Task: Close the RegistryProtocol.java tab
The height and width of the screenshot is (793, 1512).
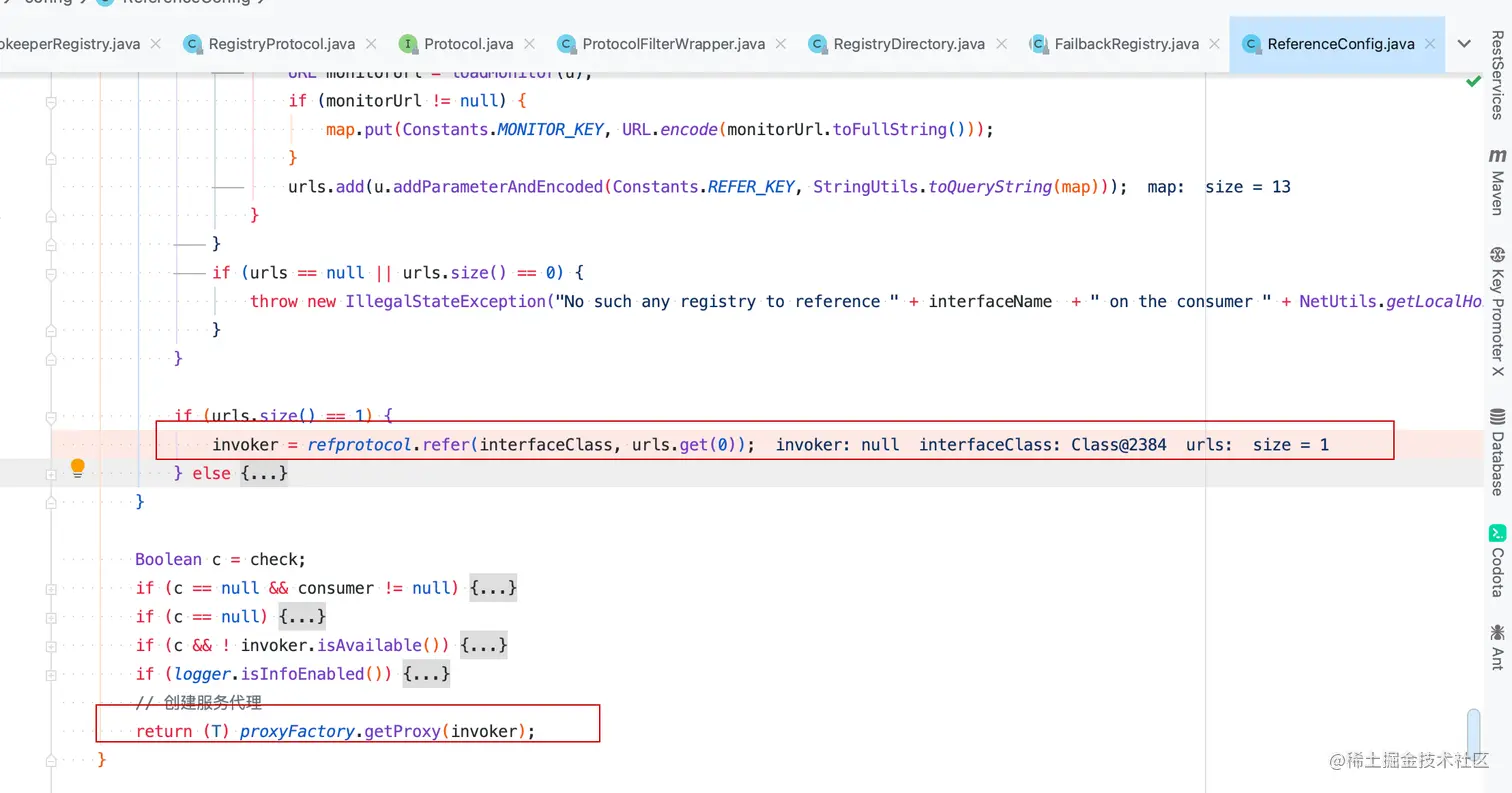Action: 372,44
